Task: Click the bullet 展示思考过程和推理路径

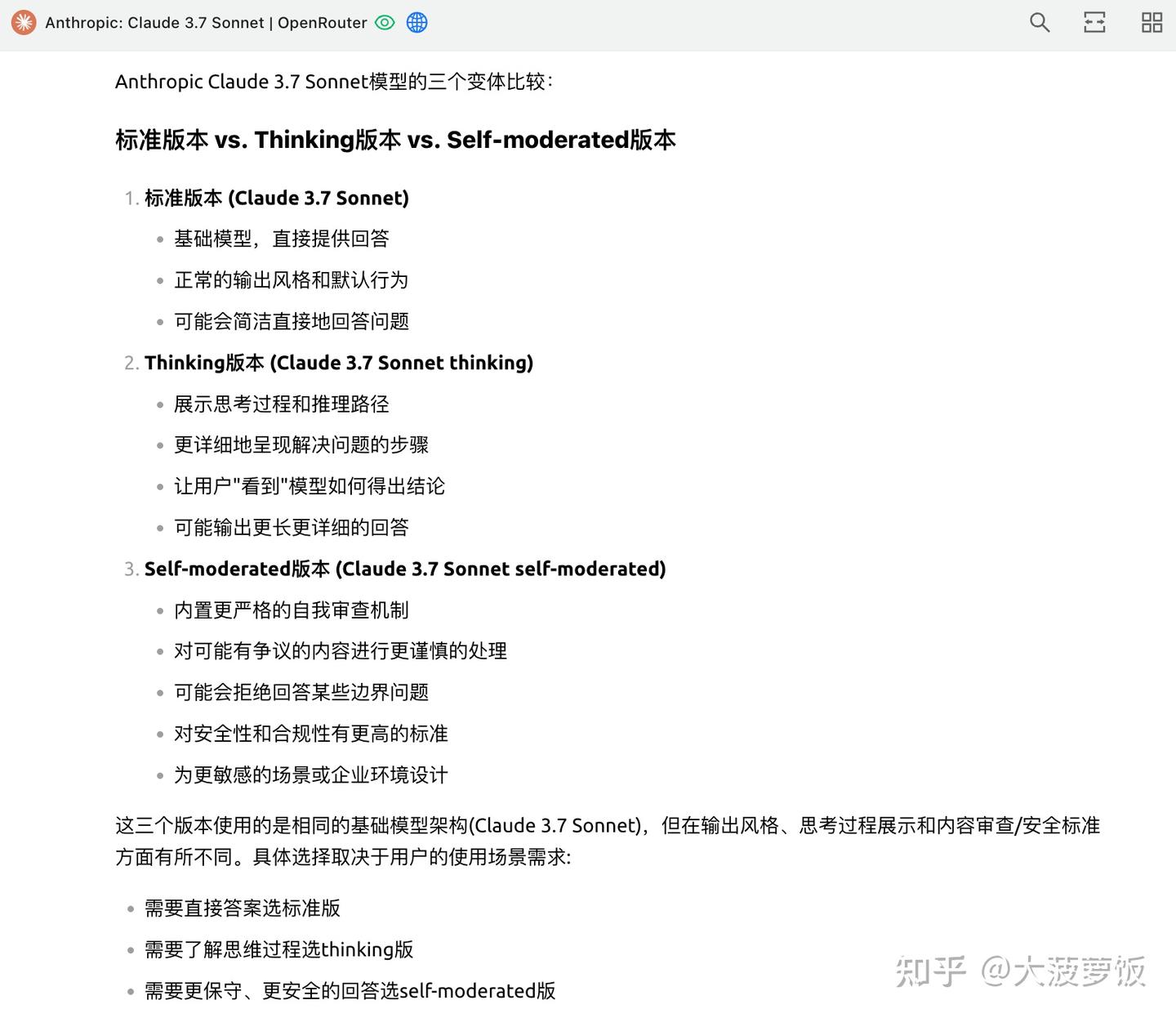Action: 281,404
